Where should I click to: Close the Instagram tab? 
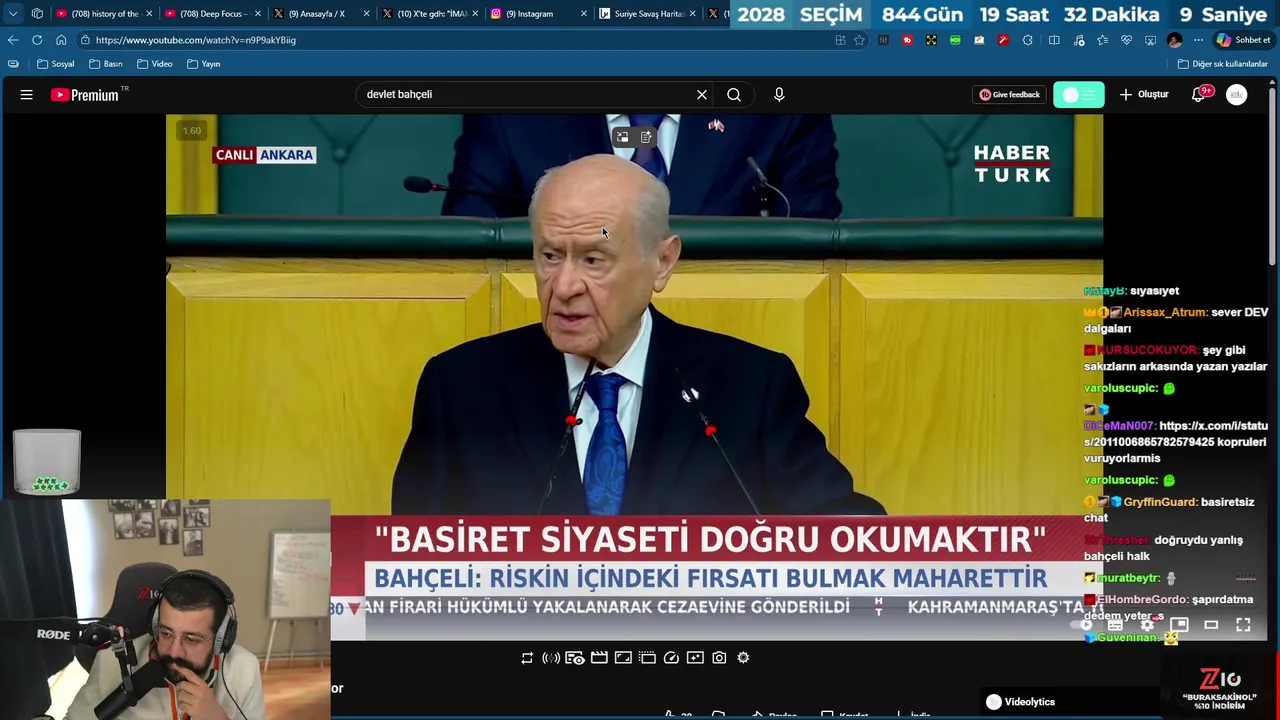point(584,14)
